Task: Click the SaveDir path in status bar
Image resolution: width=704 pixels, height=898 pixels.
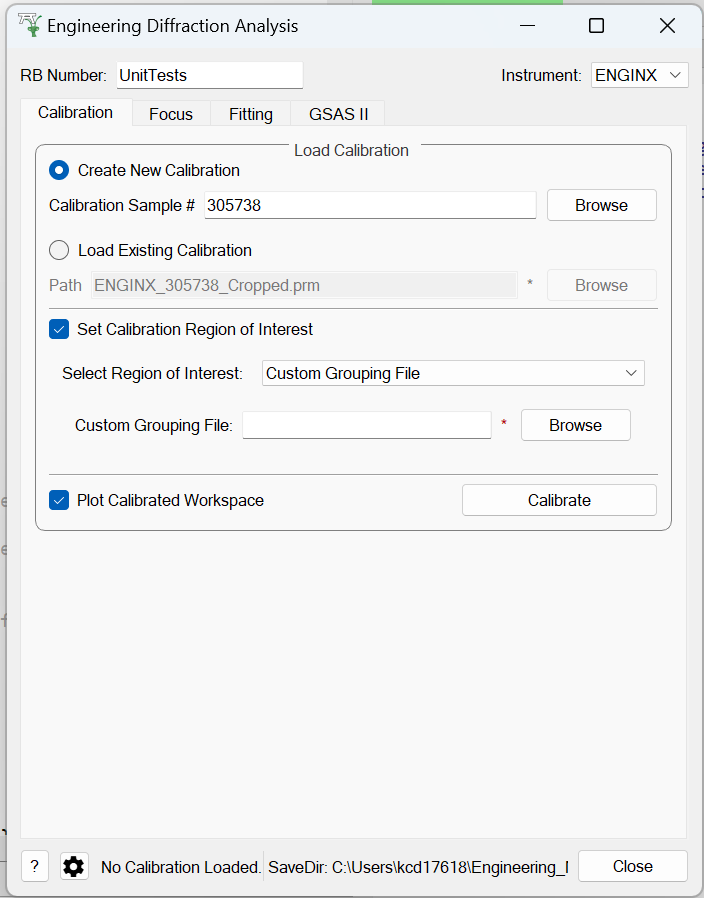Action: 418,867
